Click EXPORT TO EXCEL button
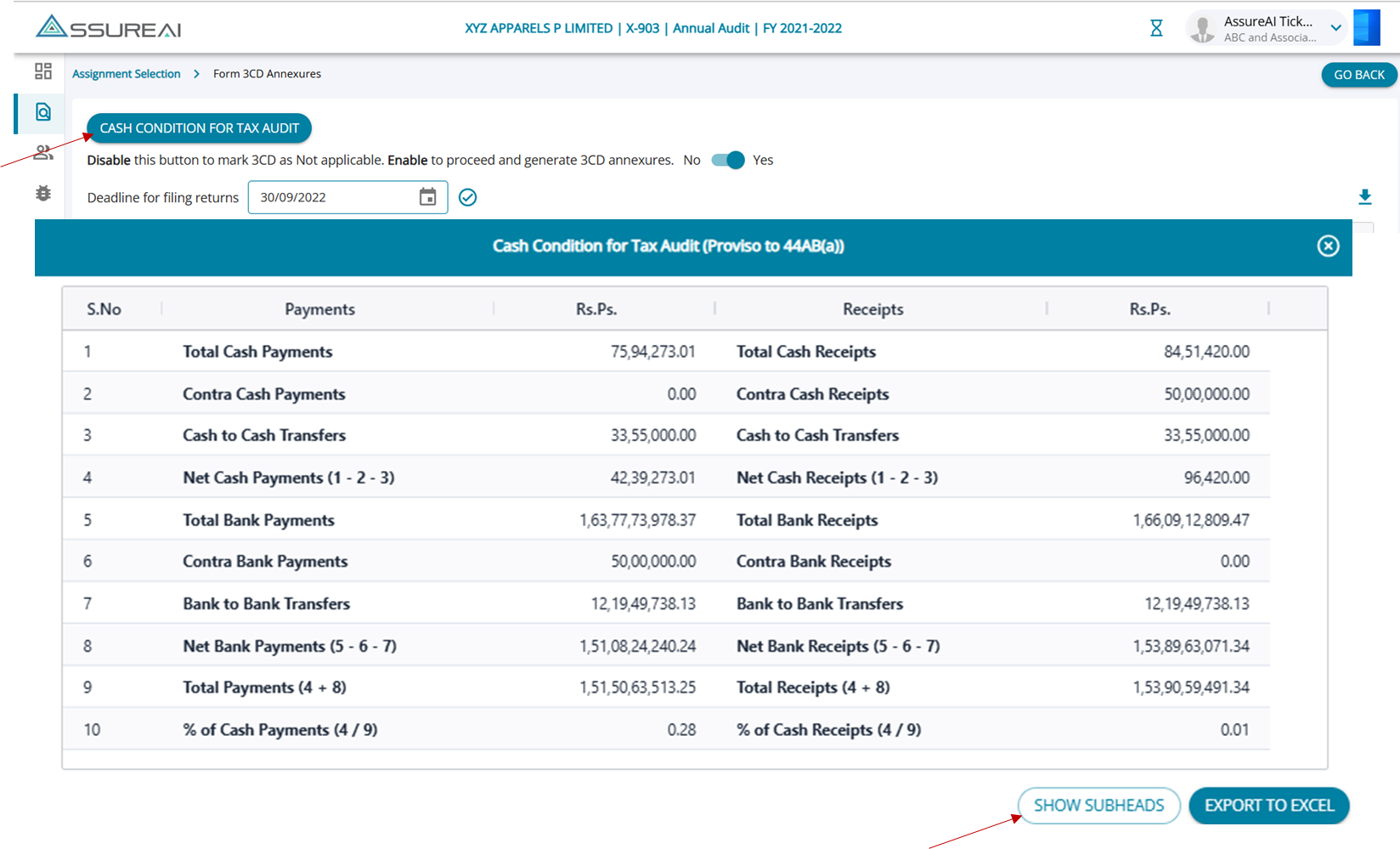Image resolution: width=1400 pixels, height=849 pixels. [1269, 806]
